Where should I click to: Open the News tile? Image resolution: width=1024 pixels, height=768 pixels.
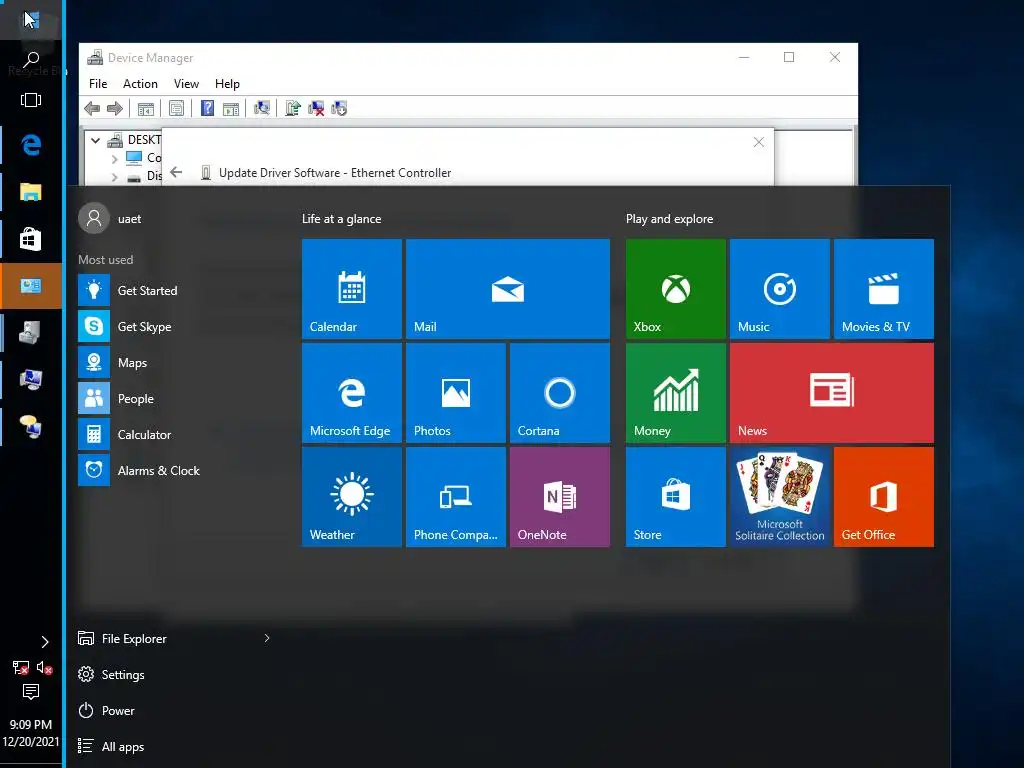click(x=831, y=392)
